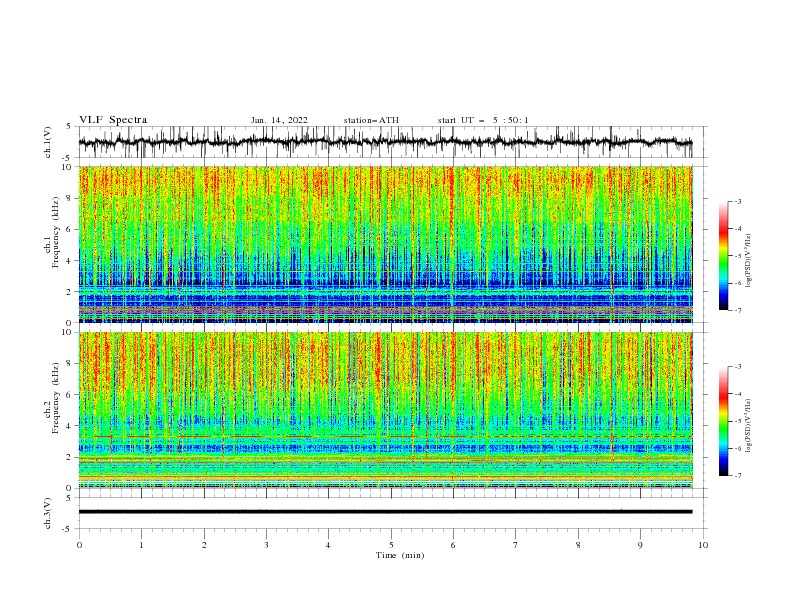Screen dimensions: 792x612
Task: Click the '-7' label on ch.2 color bar
Action: pos(737,476)
